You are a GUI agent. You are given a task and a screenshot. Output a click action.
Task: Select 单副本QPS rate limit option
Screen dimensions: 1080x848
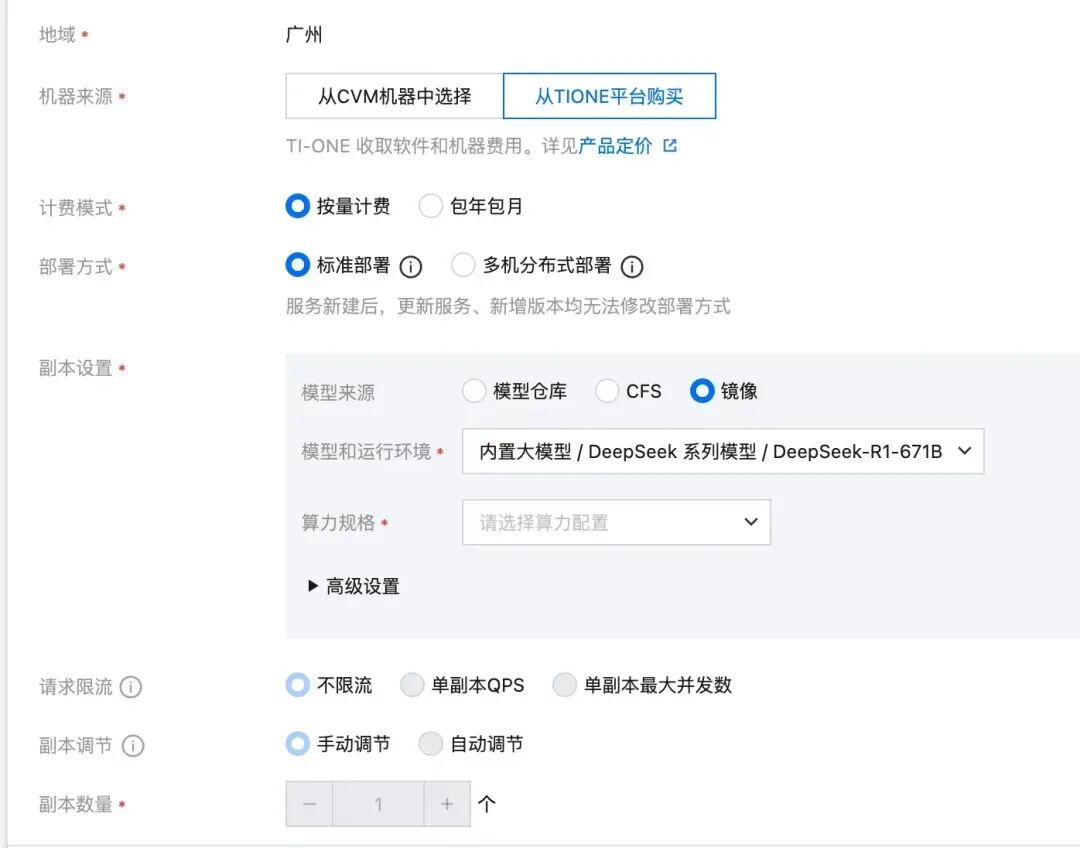[x=412, y=686]
